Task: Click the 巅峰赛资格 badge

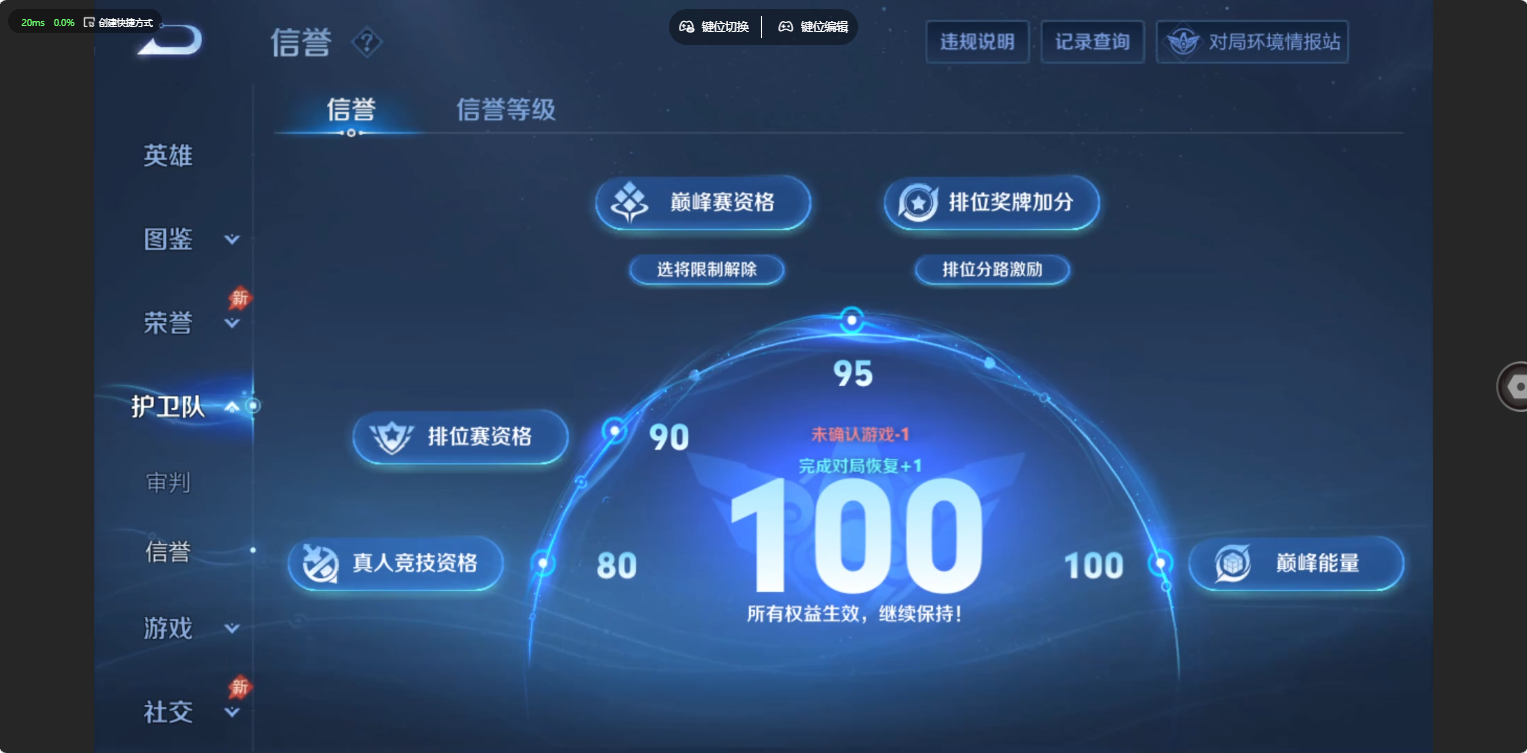Action: coord(703,203)
